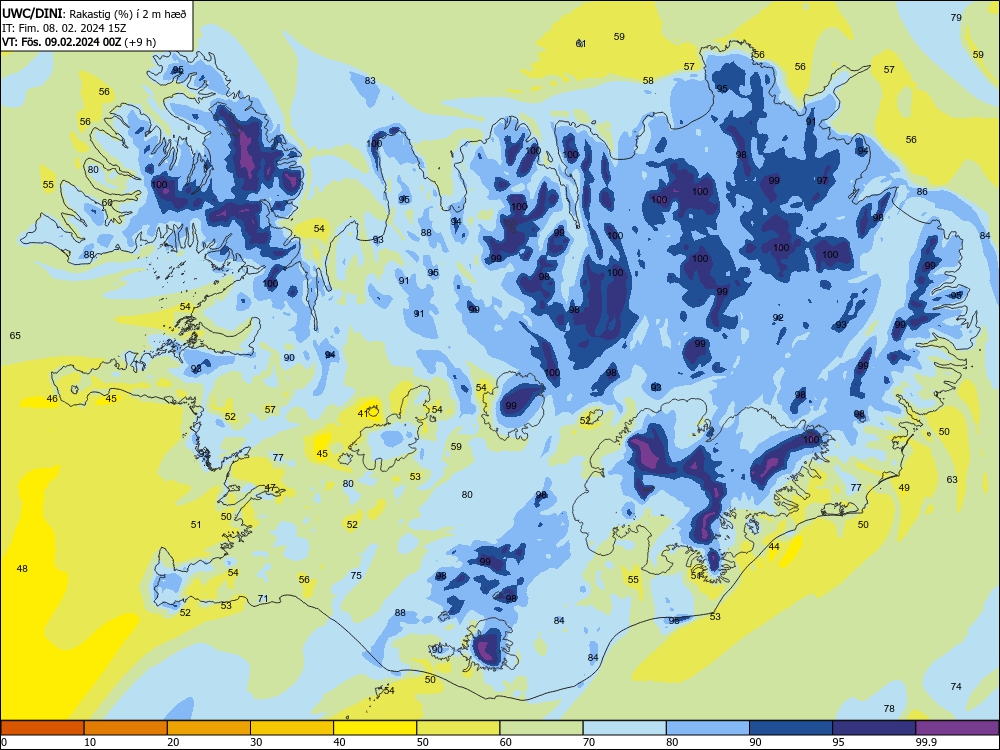Click the 20–30 legend color swatch
The width and height of the screenshot is (1000, 750).
209,728
